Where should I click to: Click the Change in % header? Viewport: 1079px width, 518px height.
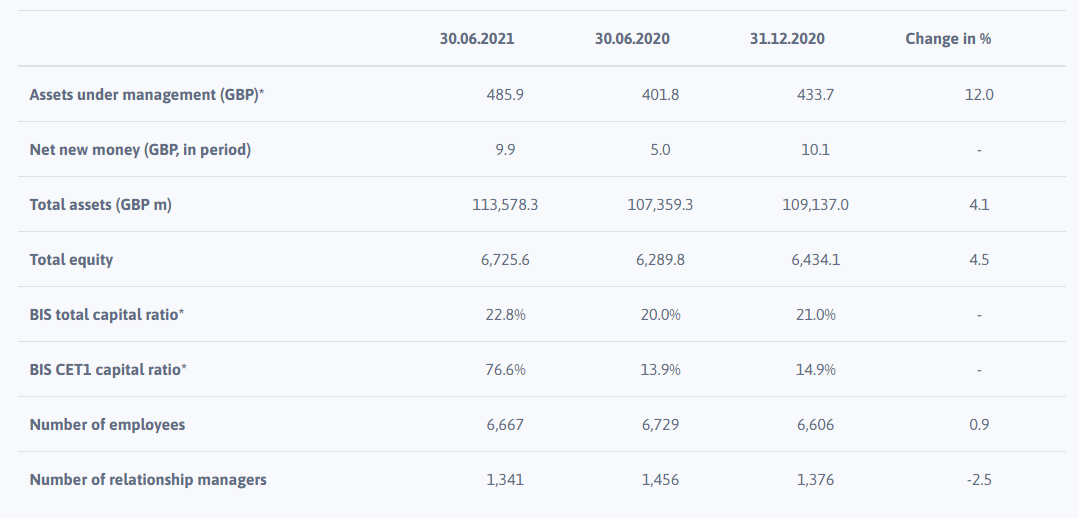point(948,39)
